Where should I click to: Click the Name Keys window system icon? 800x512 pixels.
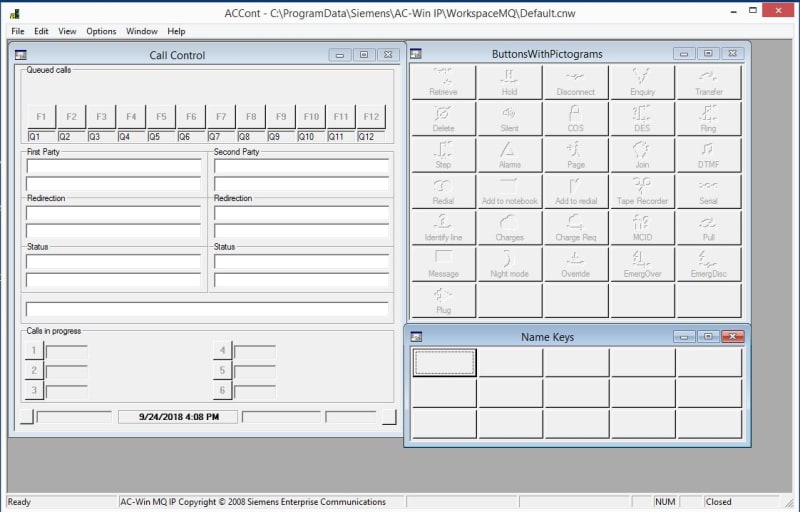point(416,337)
